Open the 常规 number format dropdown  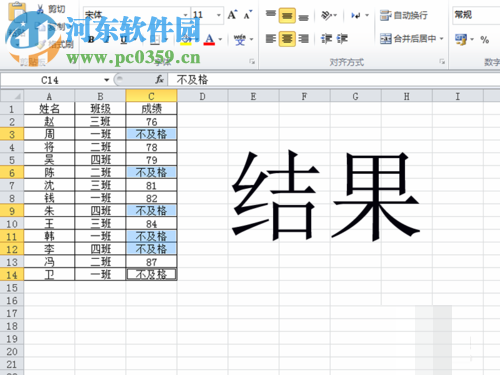476,15
